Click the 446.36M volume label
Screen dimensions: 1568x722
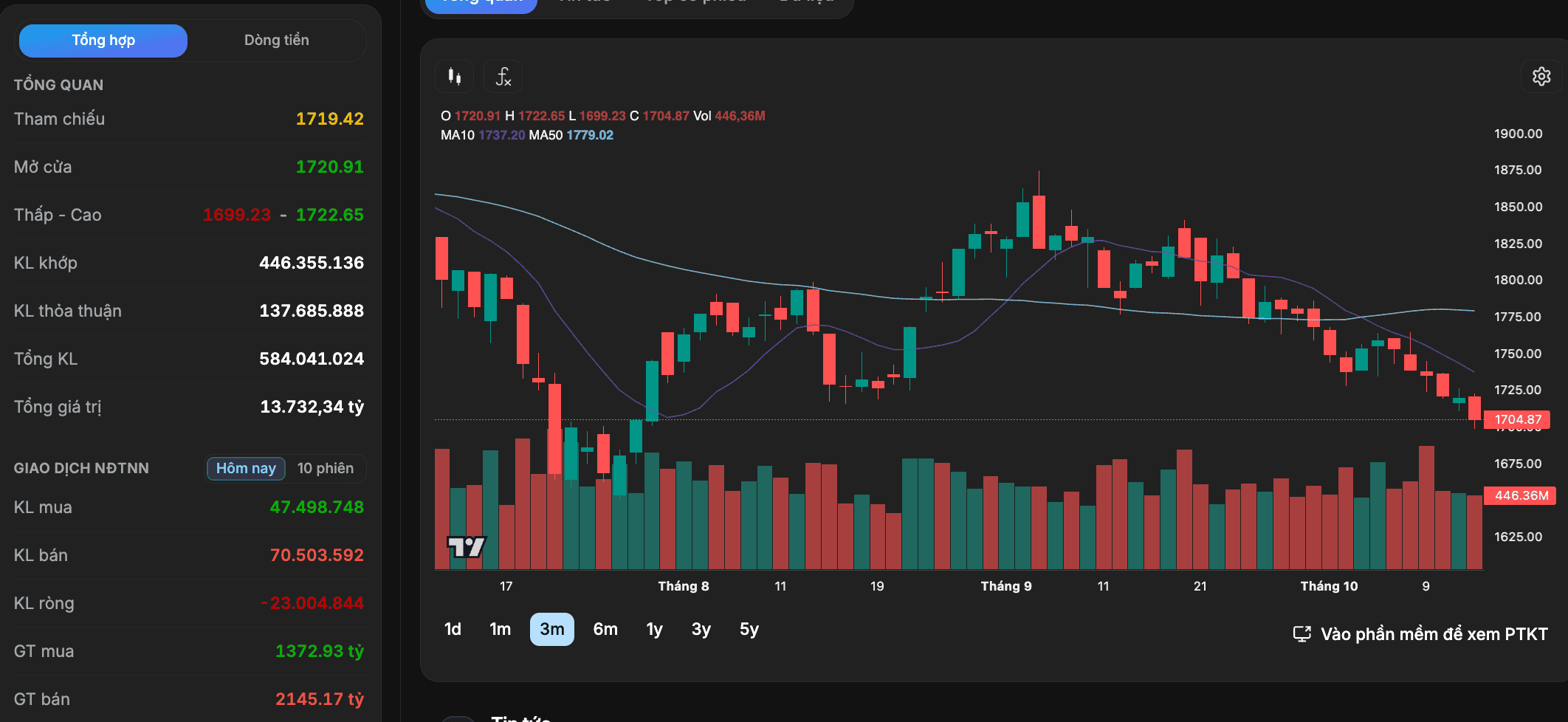[x=1521, y=495]
